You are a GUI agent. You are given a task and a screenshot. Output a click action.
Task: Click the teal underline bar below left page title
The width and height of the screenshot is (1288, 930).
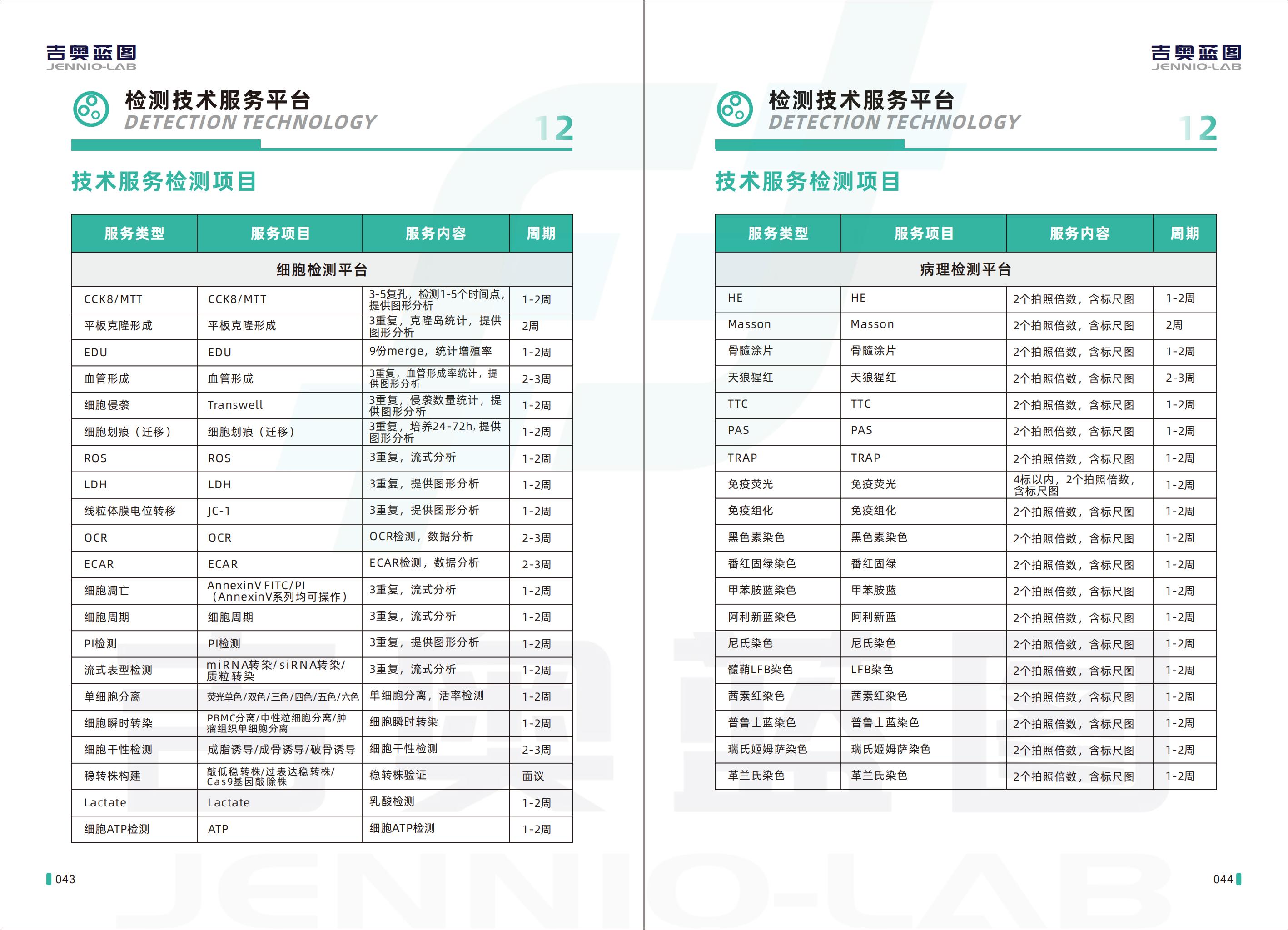[x=164, y=146]
